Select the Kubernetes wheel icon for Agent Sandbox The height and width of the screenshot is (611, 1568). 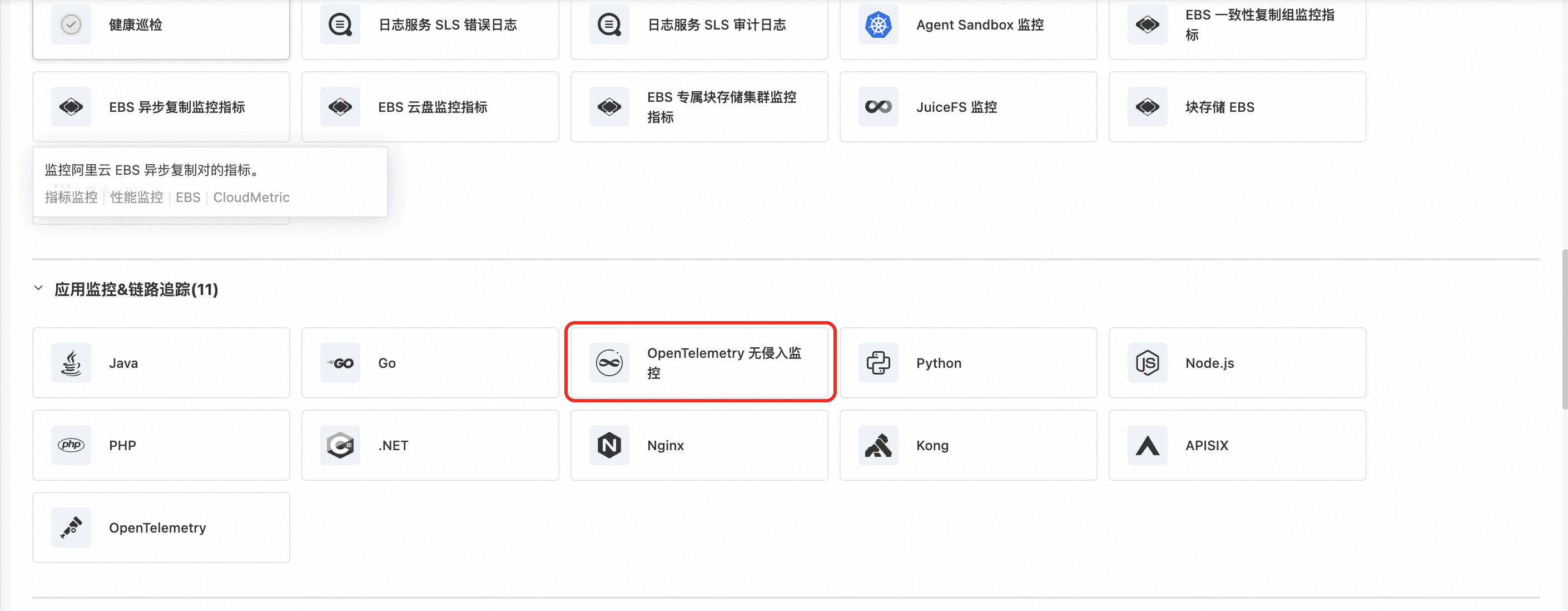click(x=879, y=24)
